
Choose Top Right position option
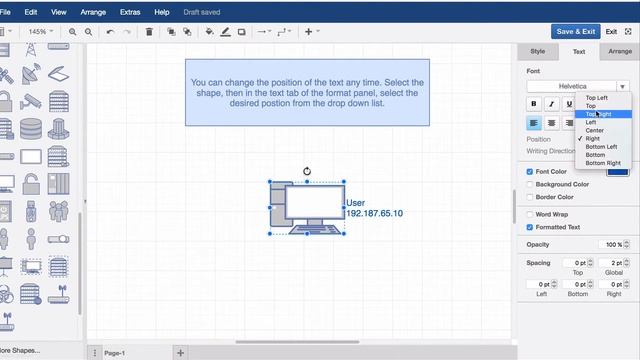tap(603, 114)
